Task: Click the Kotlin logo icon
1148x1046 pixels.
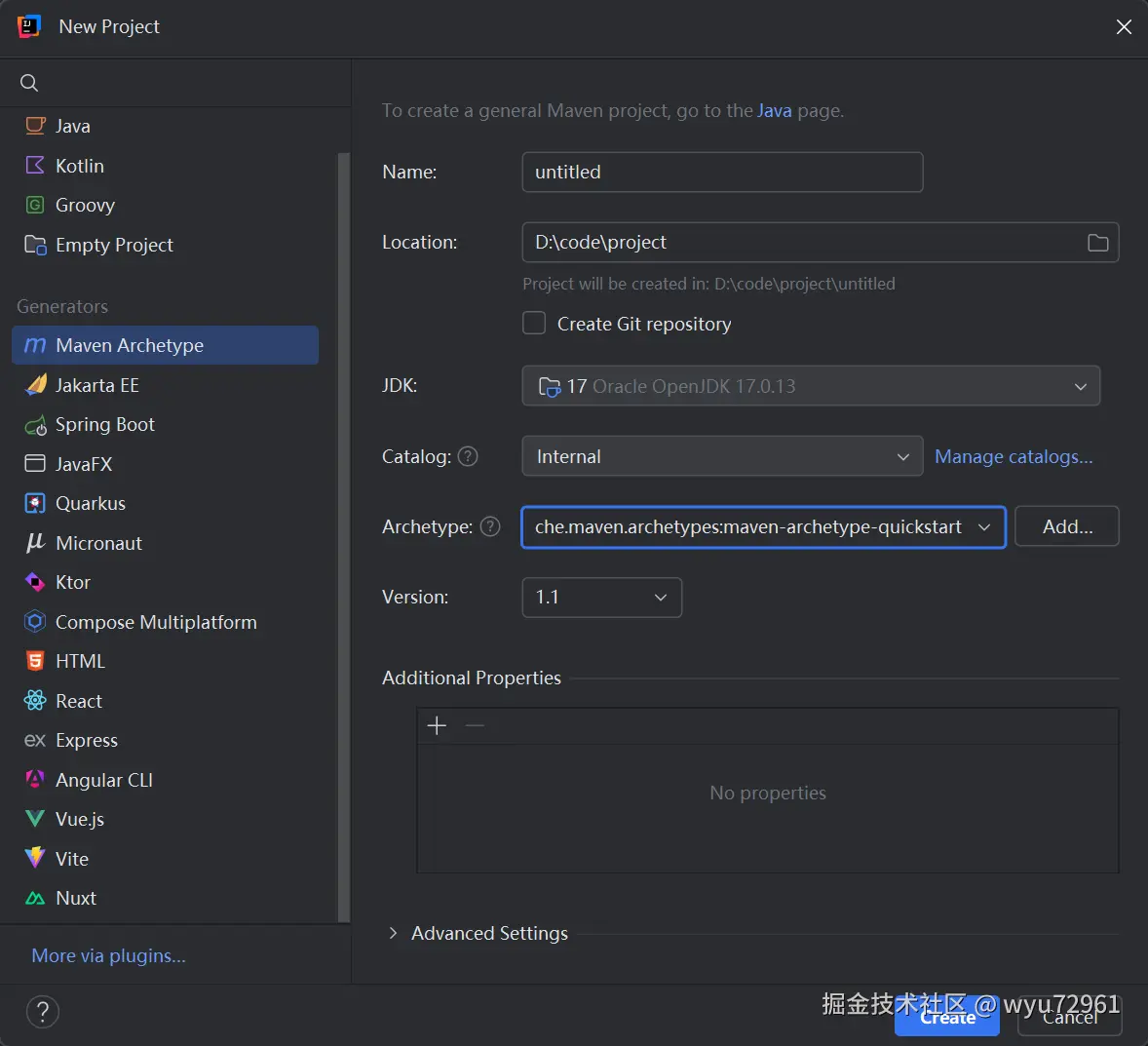Action: tap(35, 166)
